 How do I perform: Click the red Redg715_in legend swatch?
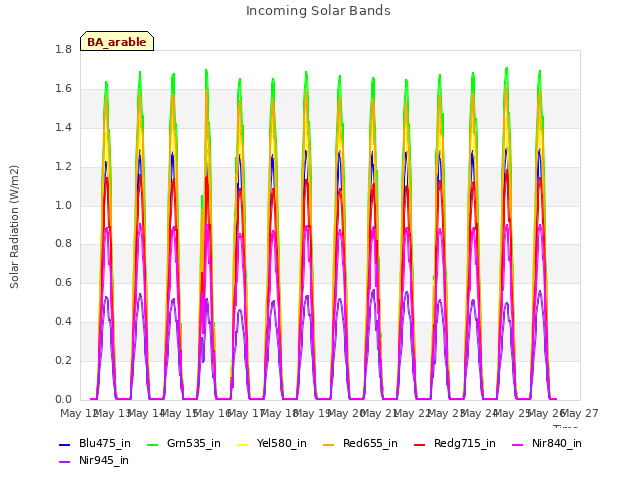(x=420, y=444)
